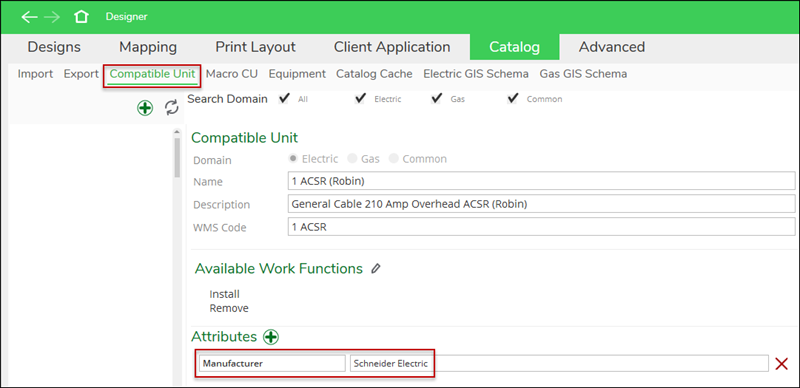Viewport: 800px width, 388px height.
Task: Toggle the Gas search domain checkbox
Action: (x=436, y=98)
